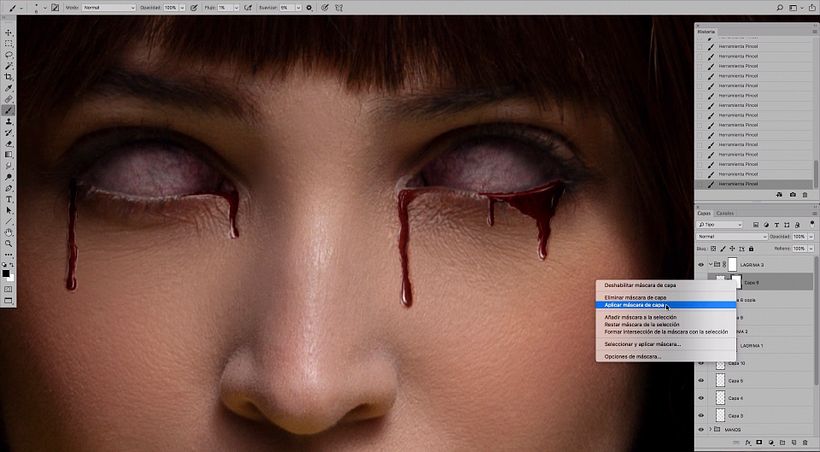Select the Lasso tool
The width and height of the screenshot is (820, 452).
pyautogui.click(x=8, y=54)
